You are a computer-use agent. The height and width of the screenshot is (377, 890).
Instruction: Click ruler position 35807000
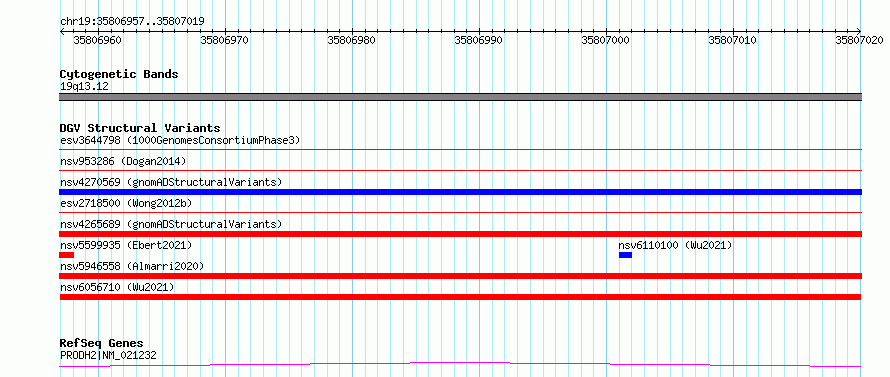click(x=606, y=40)
